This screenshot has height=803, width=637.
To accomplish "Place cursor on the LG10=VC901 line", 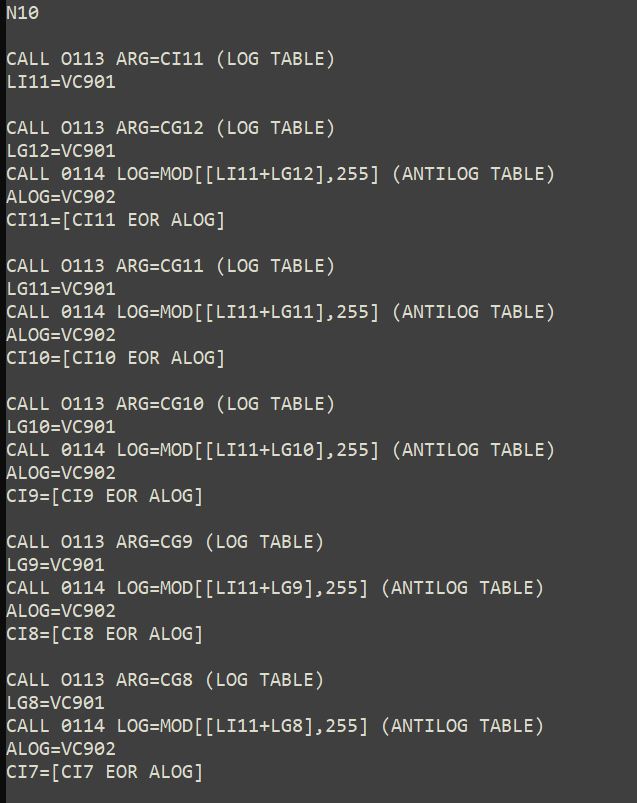I will pos(61,427).
